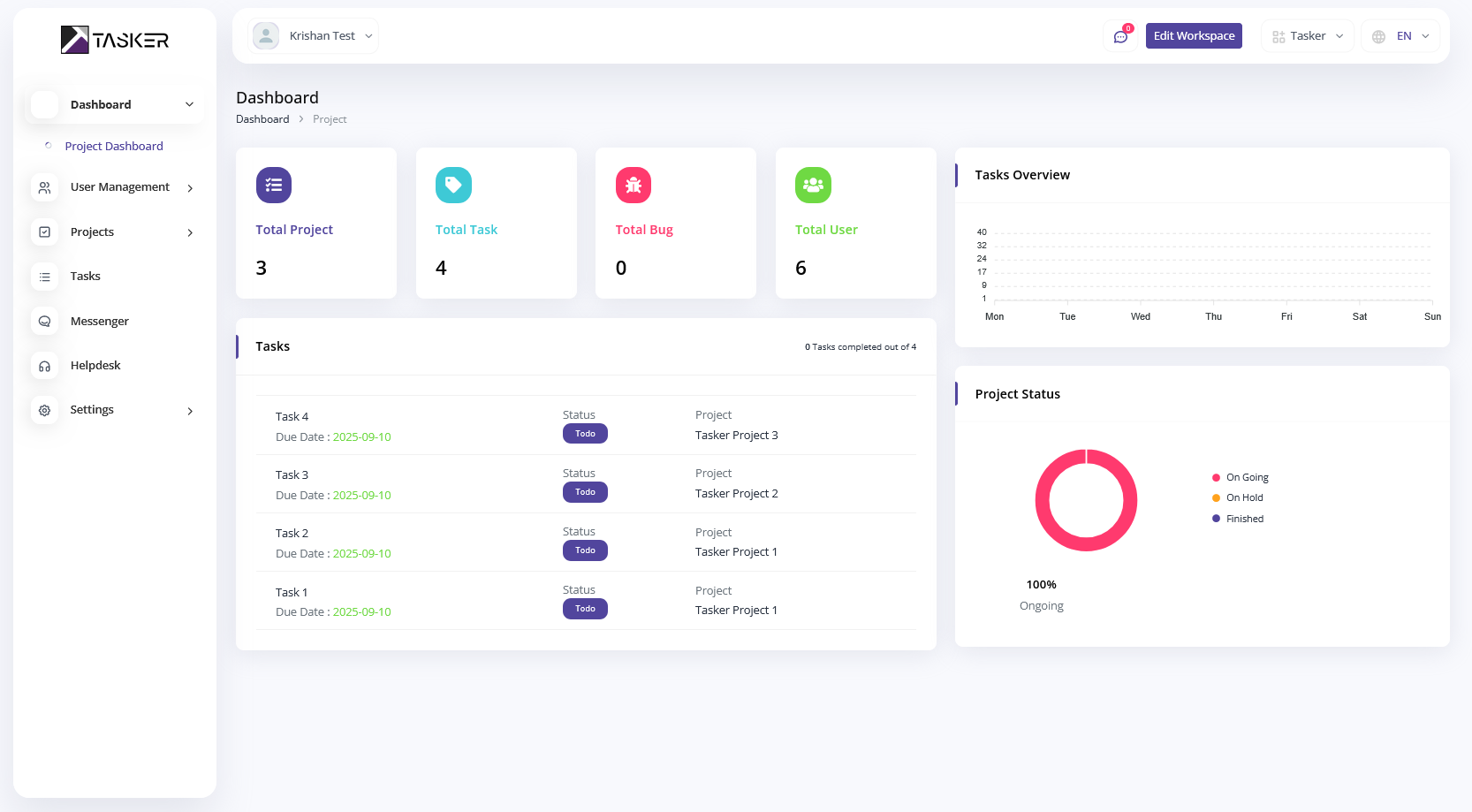The width and height of the screenshot is (1472, 812).
Task: Open the EN language dropdown
Action: click(x=1401, y=36)
